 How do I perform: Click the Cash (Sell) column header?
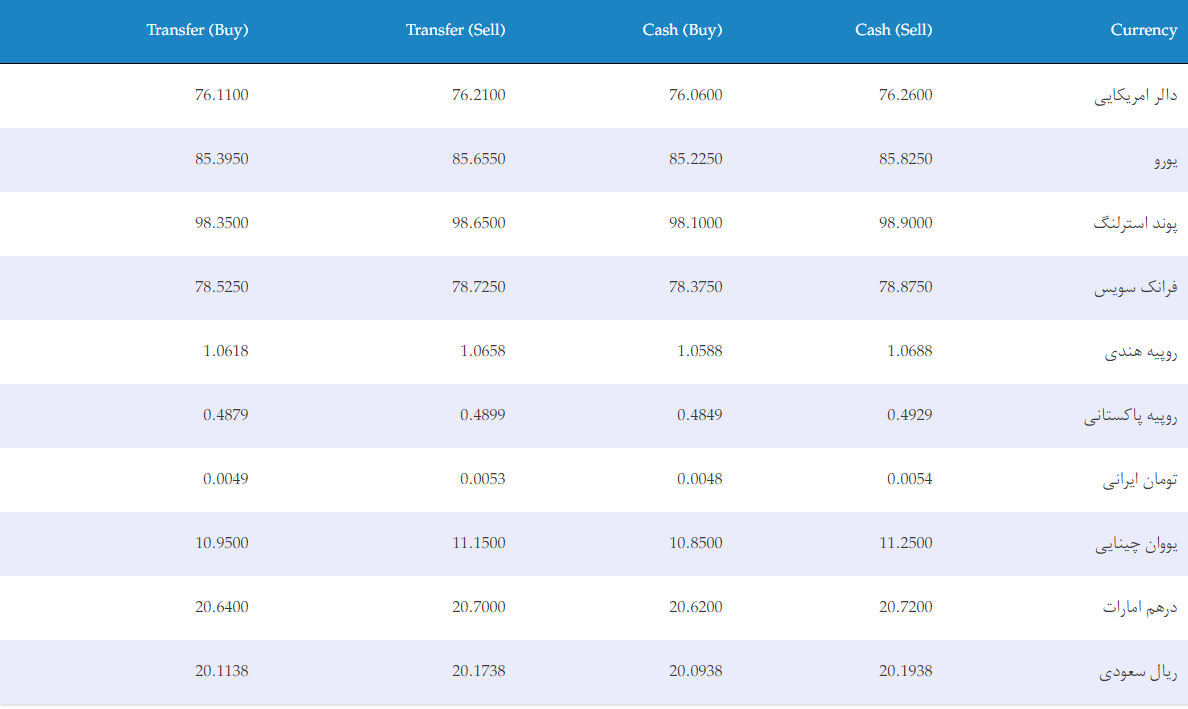(x=893, y=30)
